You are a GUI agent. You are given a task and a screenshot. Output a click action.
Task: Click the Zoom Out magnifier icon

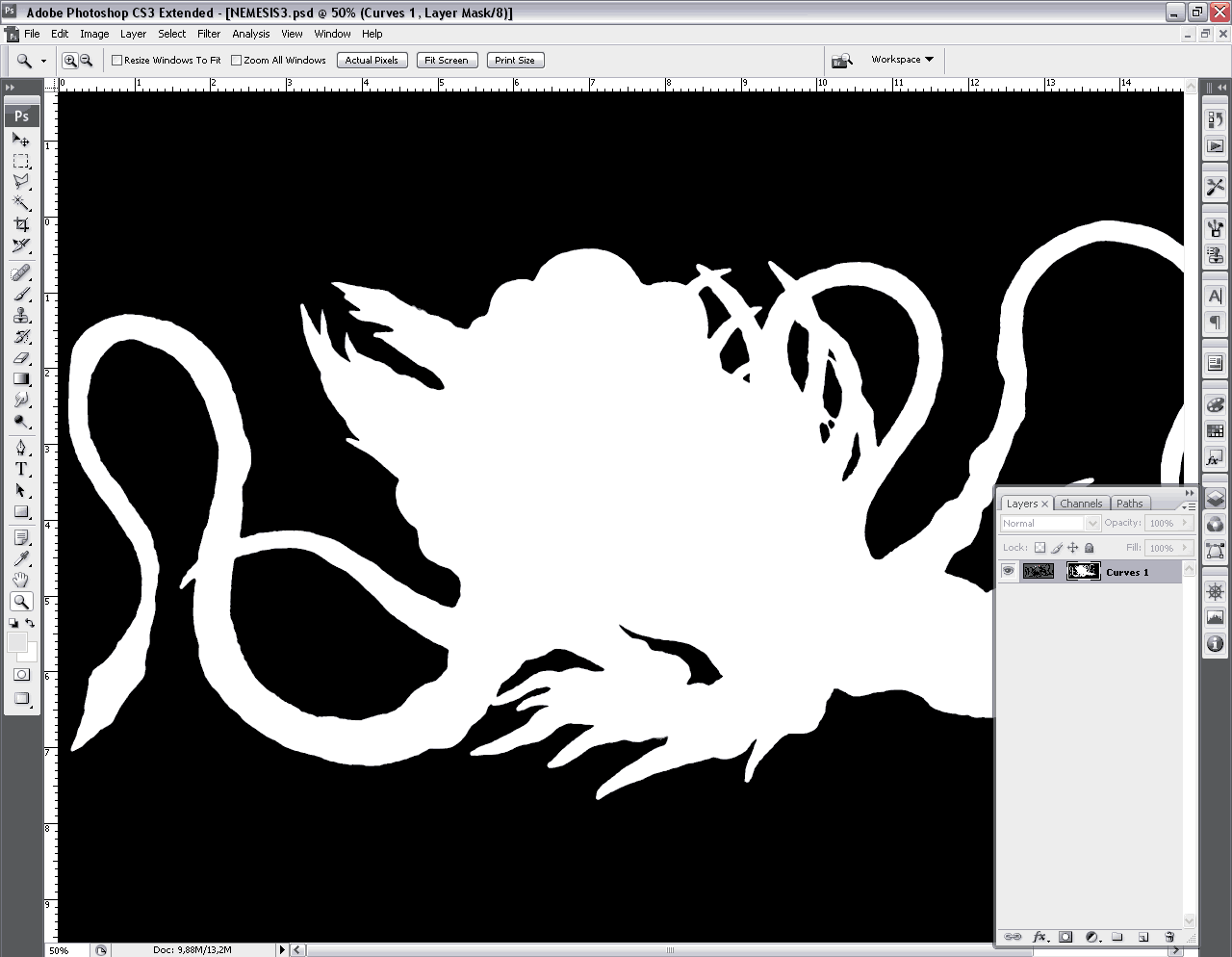coord(86,61)
